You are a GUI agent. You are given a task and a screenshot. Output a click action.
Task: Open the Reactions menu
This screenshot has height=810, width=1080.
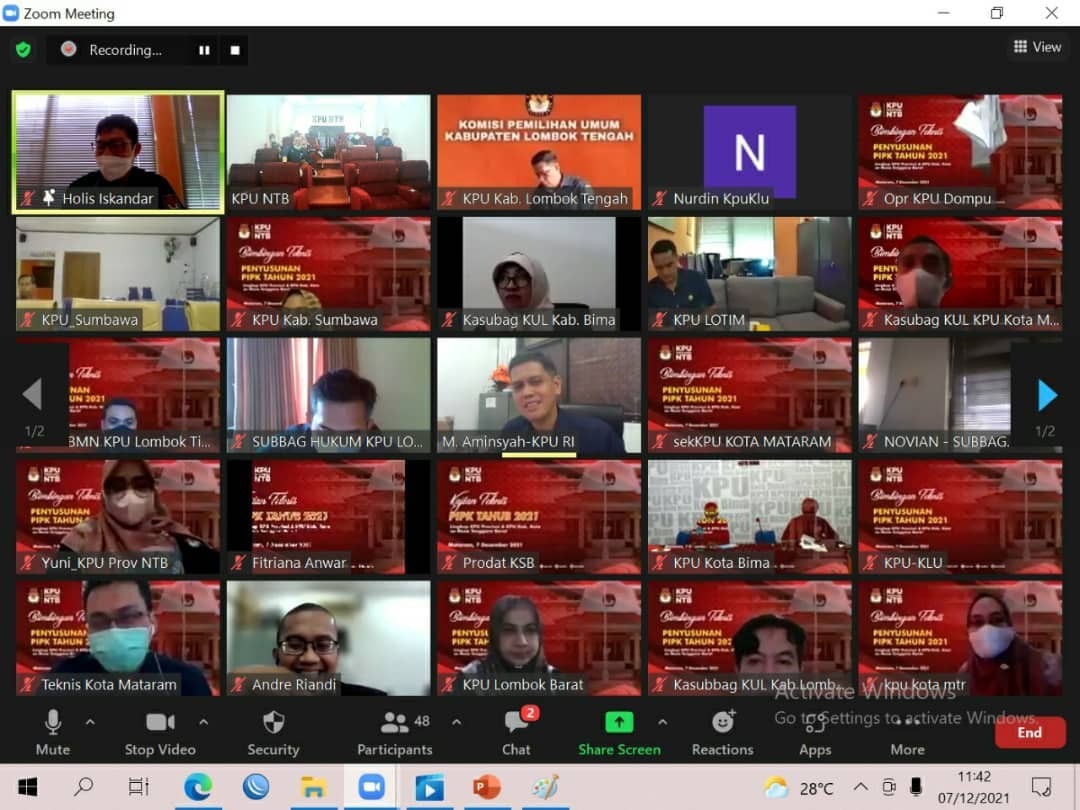coord(722,732)
